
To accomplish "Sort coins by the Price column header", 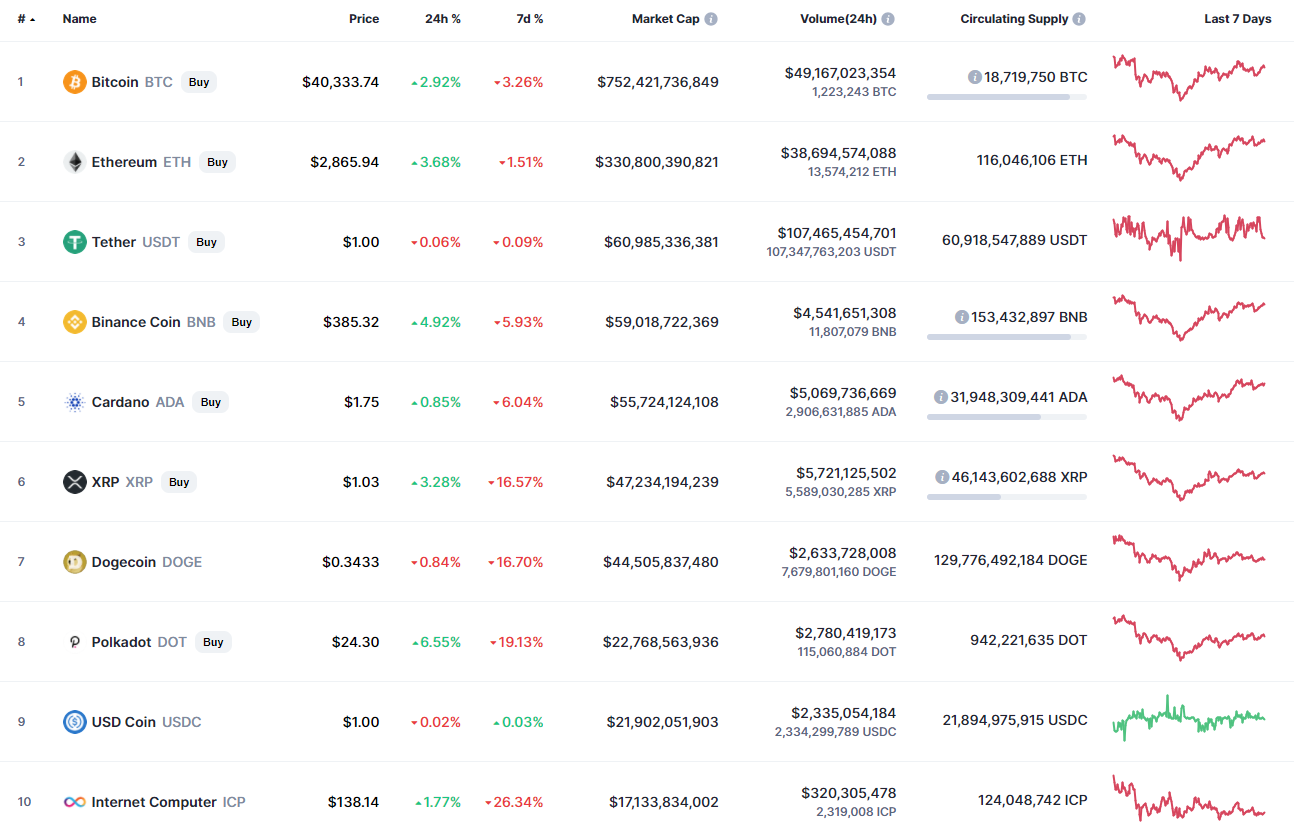I will (x=364, y=19).
